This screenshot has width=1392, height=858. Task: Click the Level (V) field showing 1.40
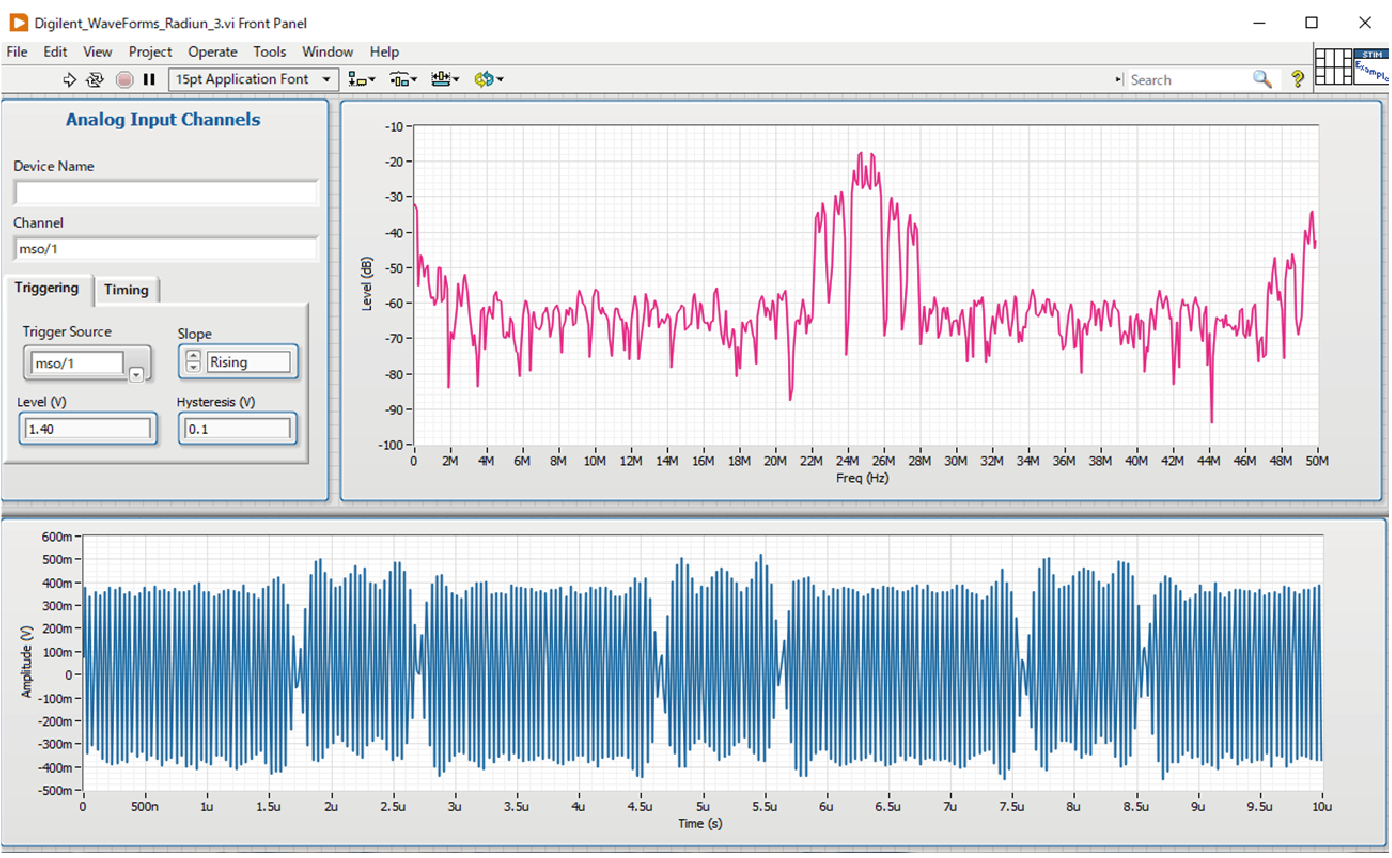(87, 429)
